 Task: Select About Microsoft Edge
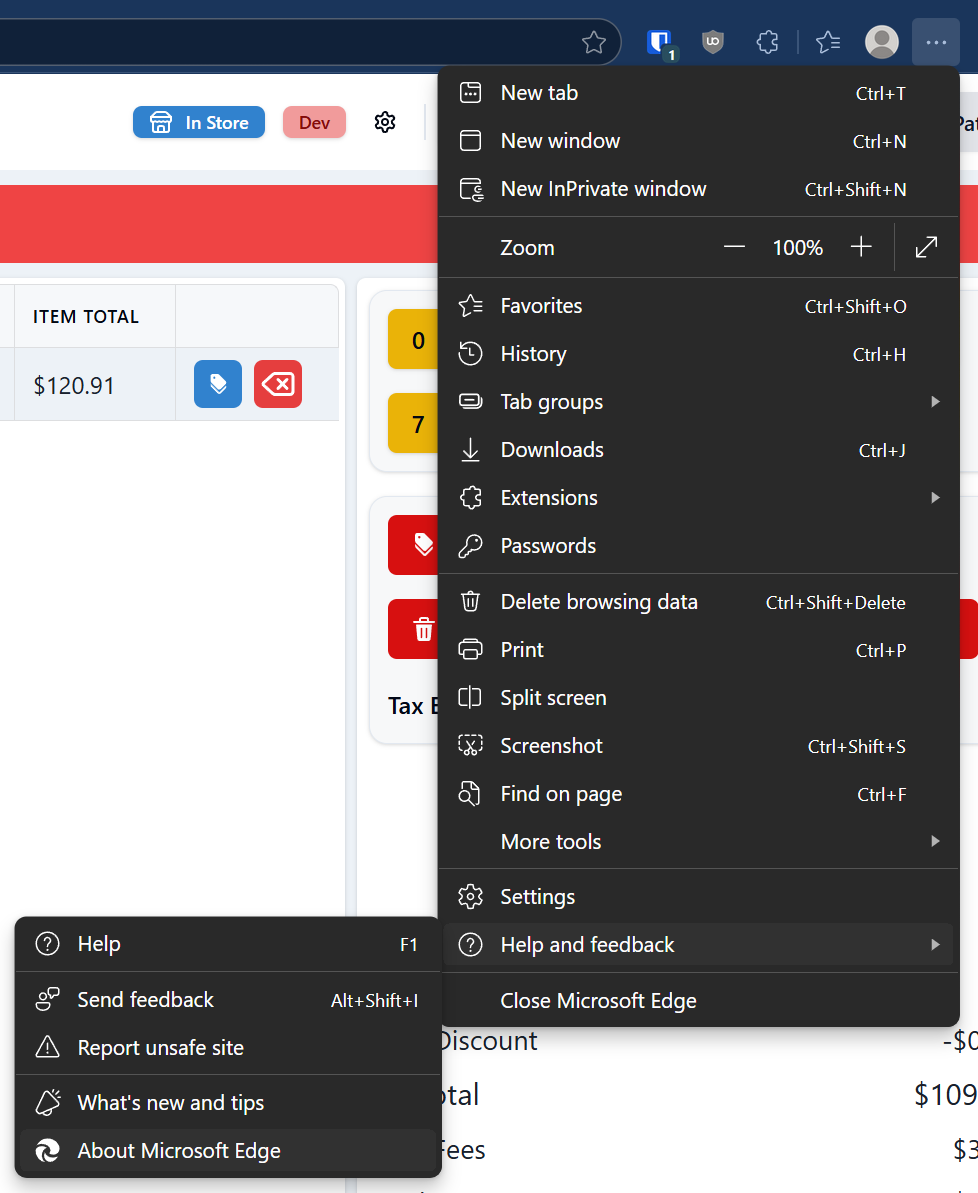point(179,1151)
